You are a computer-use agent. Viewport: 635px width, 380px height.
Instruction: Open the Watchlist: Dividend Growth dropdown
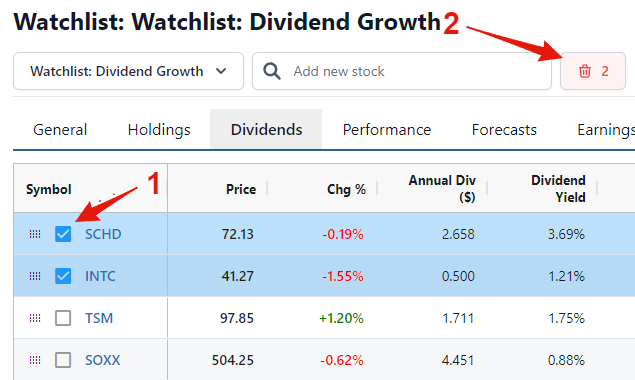click(x=128, y=71)
